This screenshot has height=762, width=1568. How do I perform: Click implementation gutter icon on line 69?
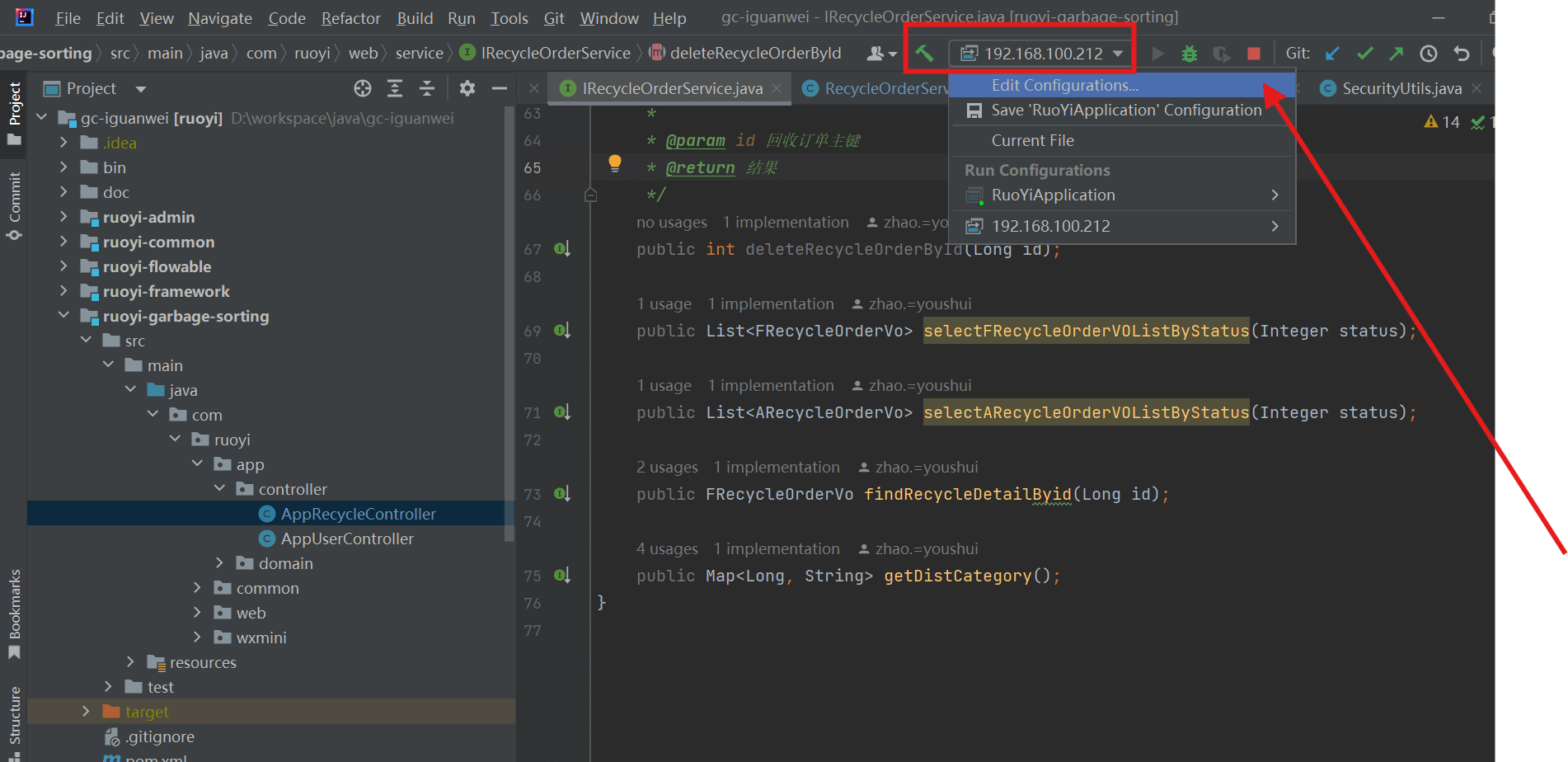coord(562,331)
